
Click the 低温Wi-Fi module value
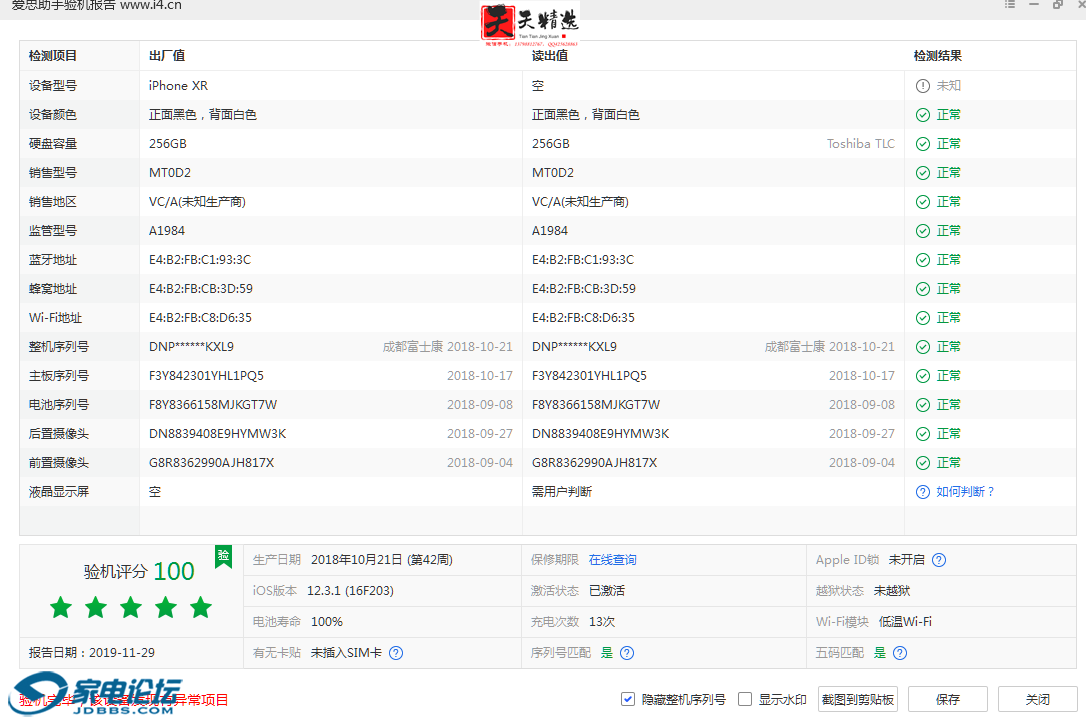tap(905, 622)
